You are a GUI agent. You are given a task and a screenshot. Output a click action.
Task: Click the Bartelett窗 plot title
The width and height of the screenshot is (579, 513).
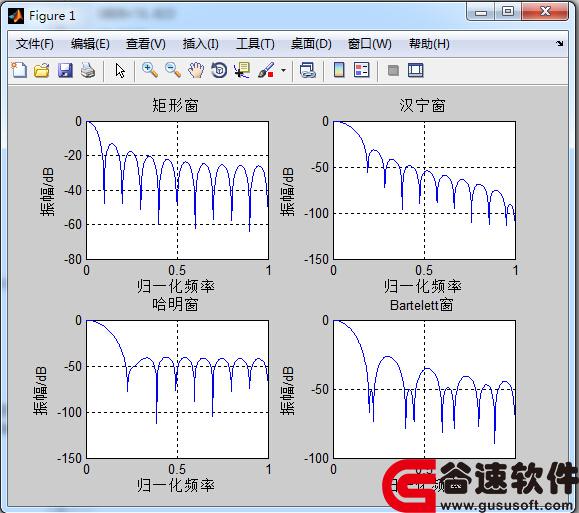coord(422,305)
